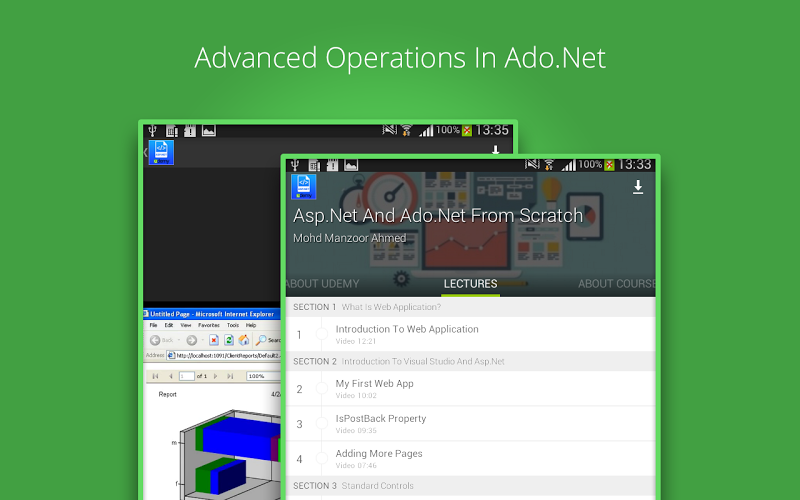Open the Tools menu in Internet Explorer
The image size is (800, 500).
click(x=233, y=325)
